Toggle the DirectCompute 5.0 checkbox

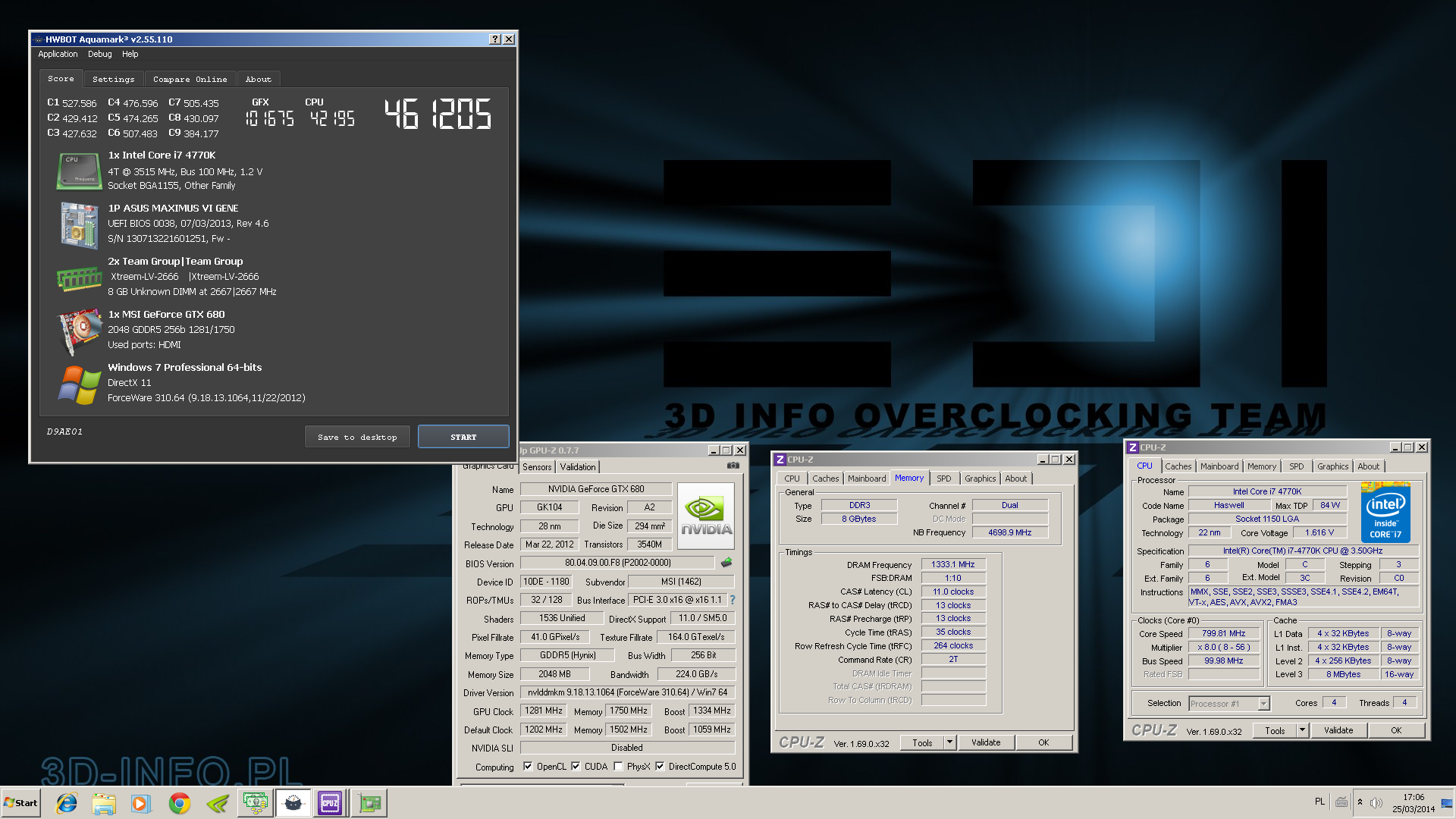660,767
